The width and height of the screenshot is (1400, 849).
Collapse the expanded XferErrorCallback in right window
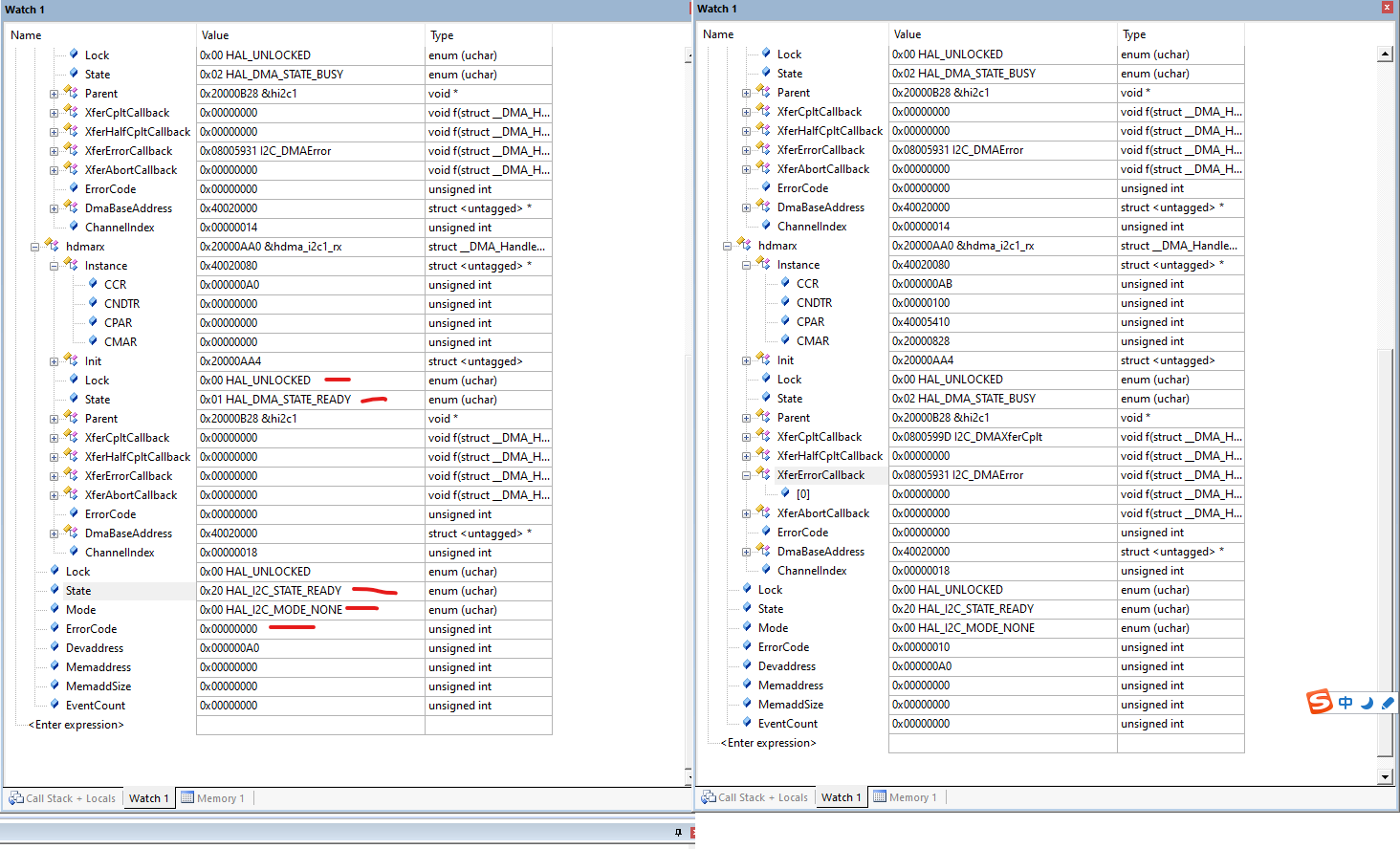pos(747,475)
